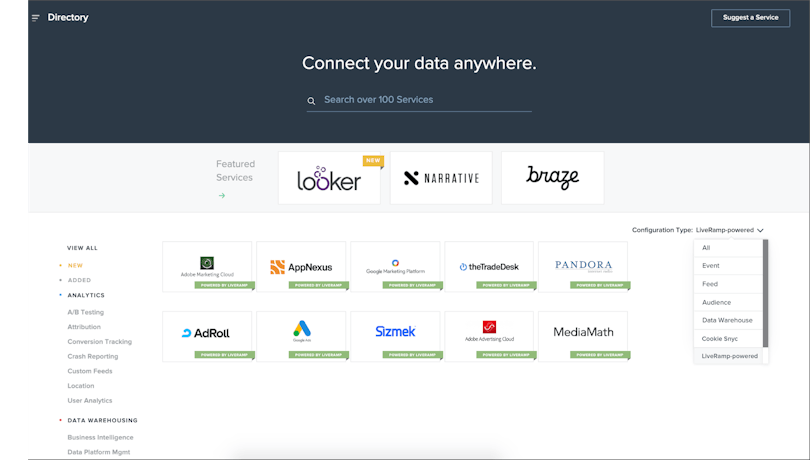Open the Adobe Advertising Cloud tile

tap(489, 336)
